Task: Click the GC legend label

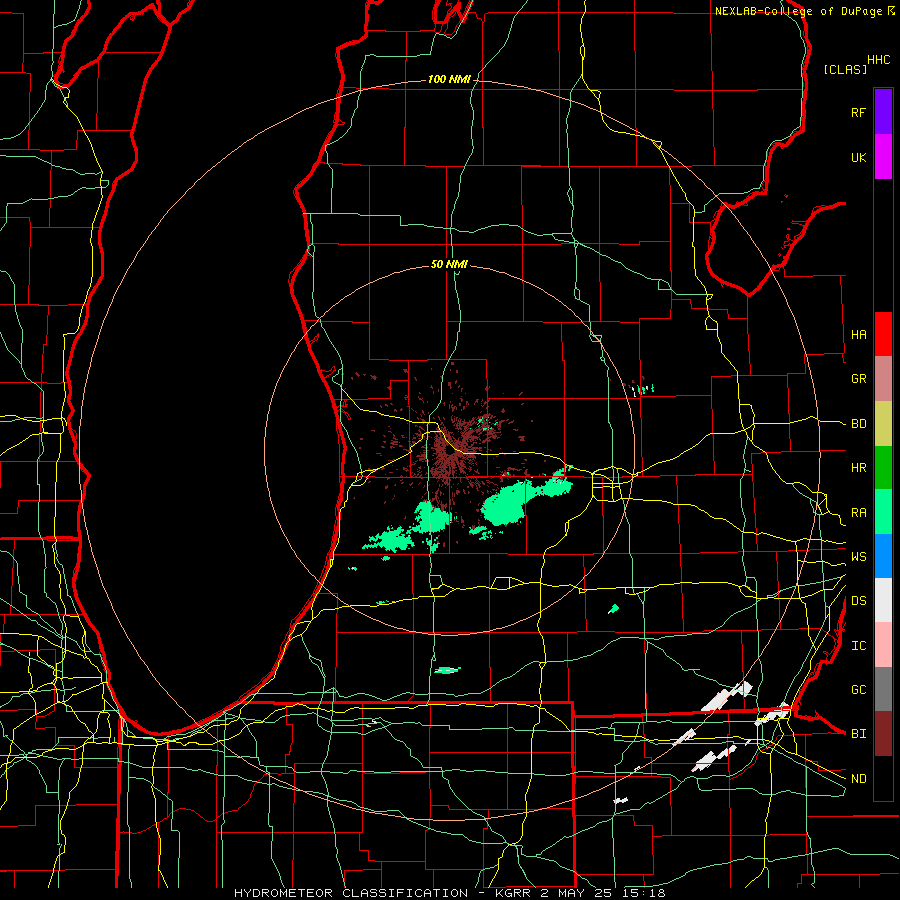Action: [x=858, y=689]
